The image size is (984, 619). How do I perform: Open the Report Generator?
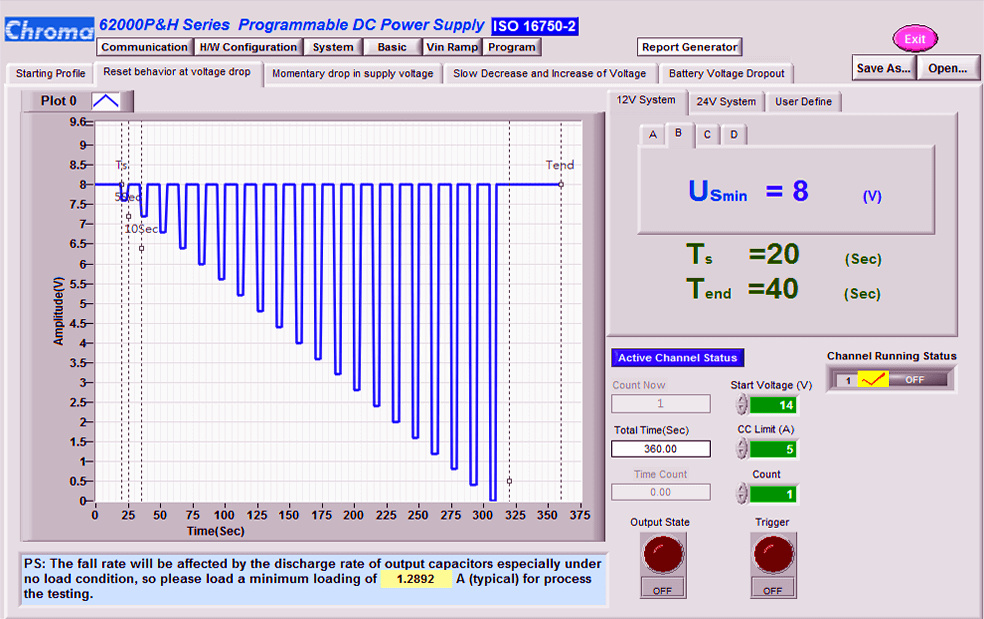[x=689, y=47]
